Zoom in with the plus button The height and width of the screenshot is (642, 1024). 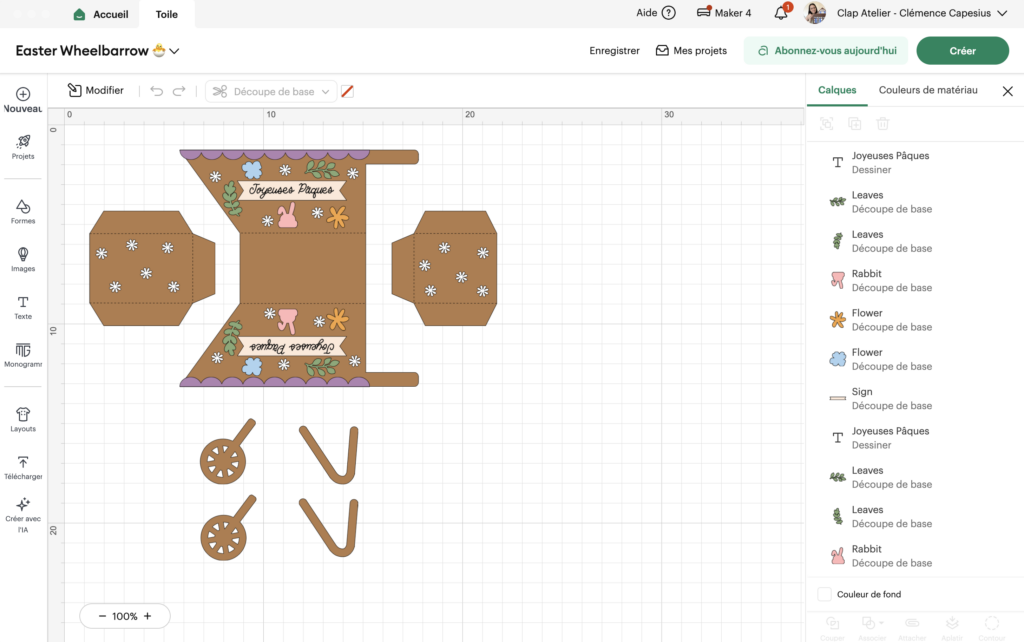click(x=148, y=616)
